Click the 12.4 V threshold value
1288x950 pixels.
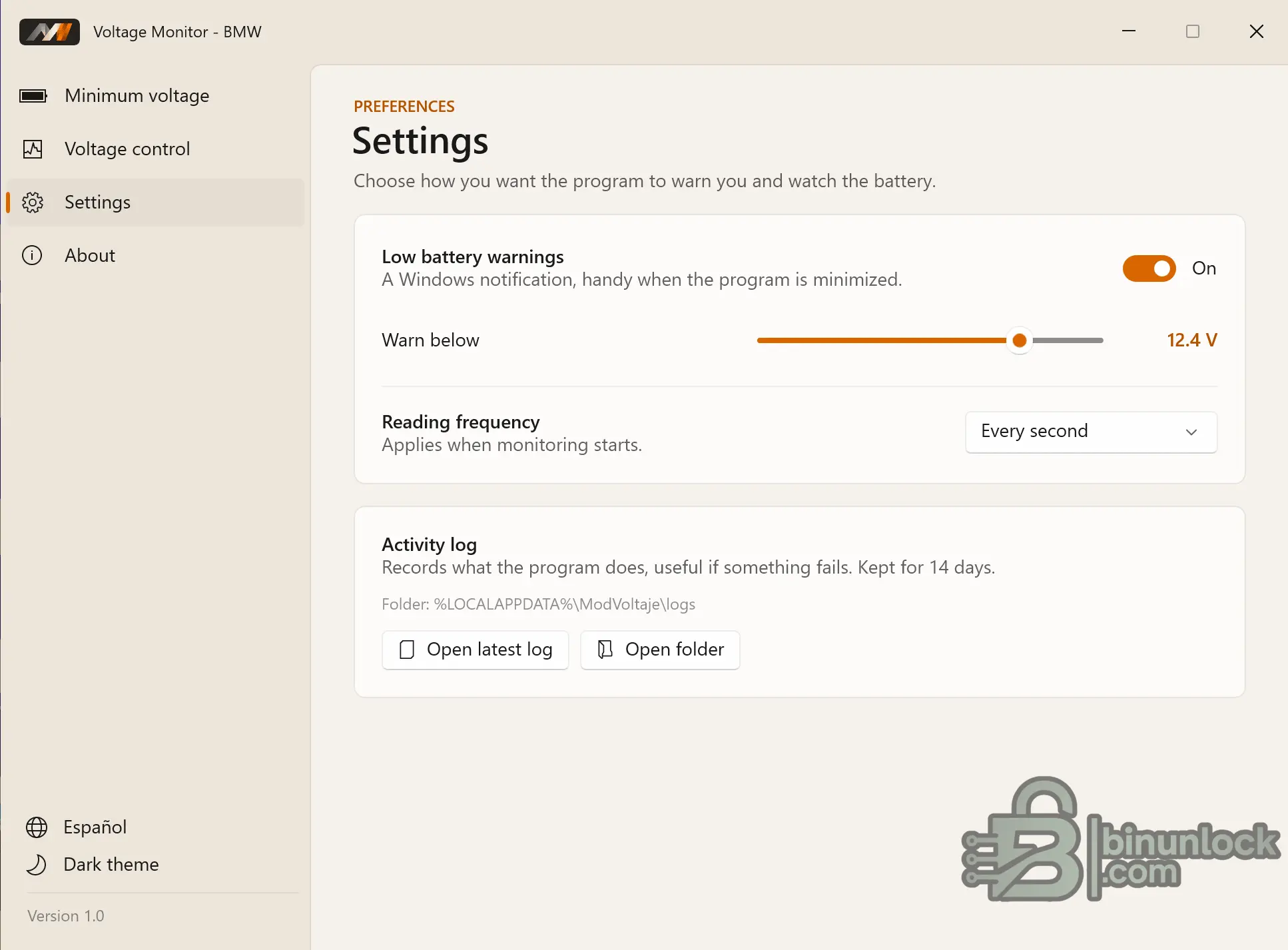click(x=1191, y=340)
